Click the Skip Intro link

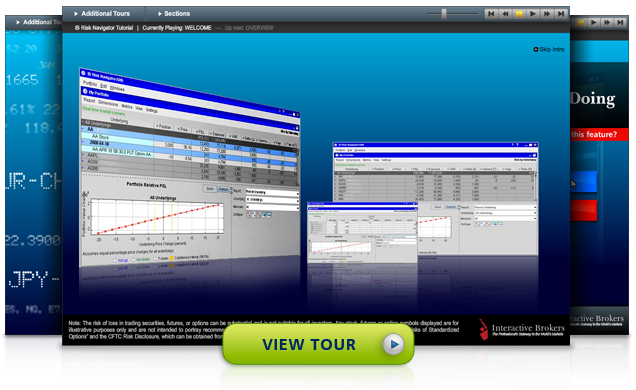pyautogui.click(x=552, y=49)
